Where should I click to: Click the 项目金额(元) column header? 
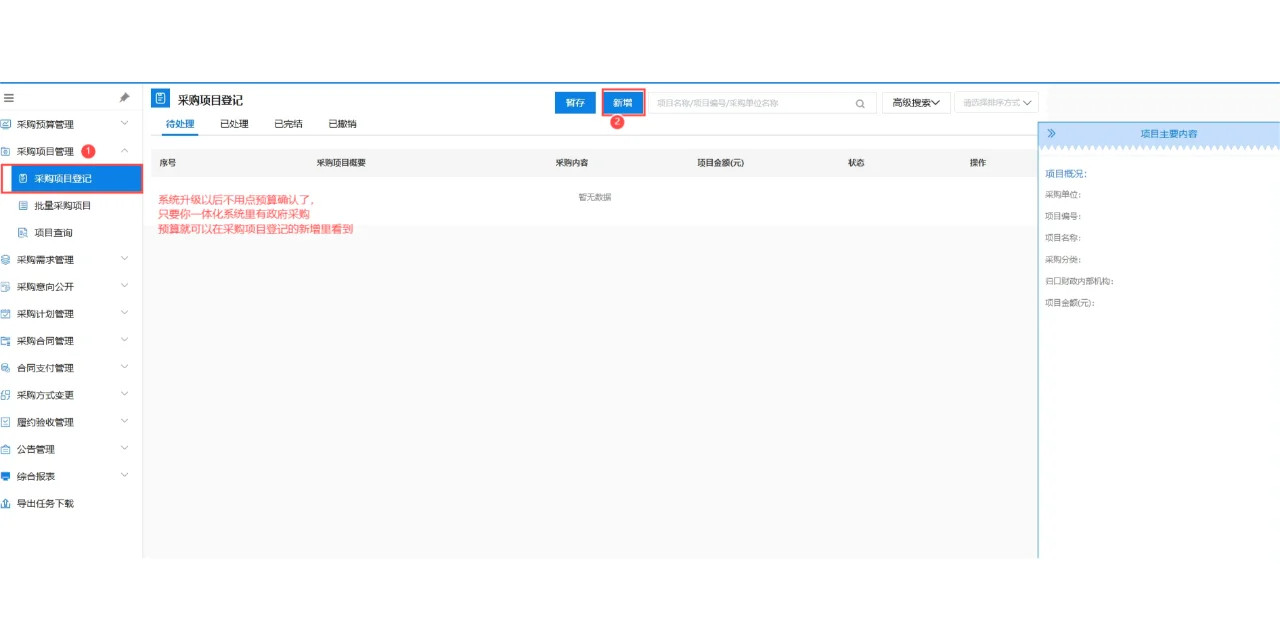(720, 163)
